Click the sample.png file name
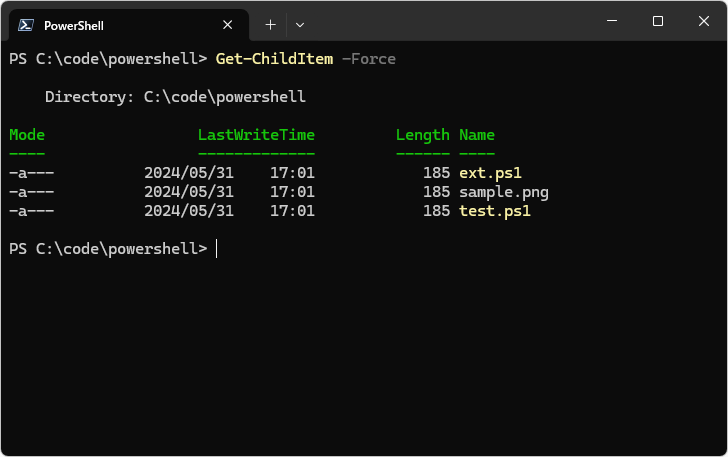The height and width of the screenshot is (457, 728). (x=503, y=192)
